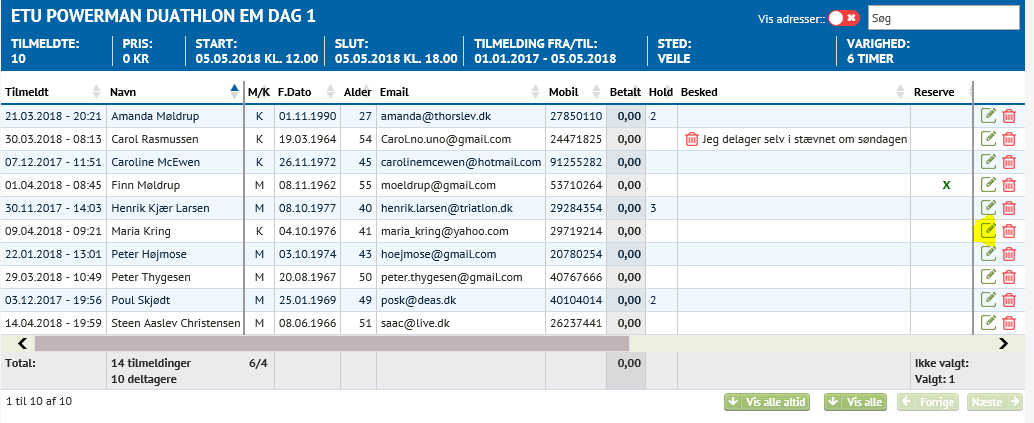Toggle the Vis adresser switch
Image resolution: width=1034 pixels, height=423 pixels.
(844, 18)
